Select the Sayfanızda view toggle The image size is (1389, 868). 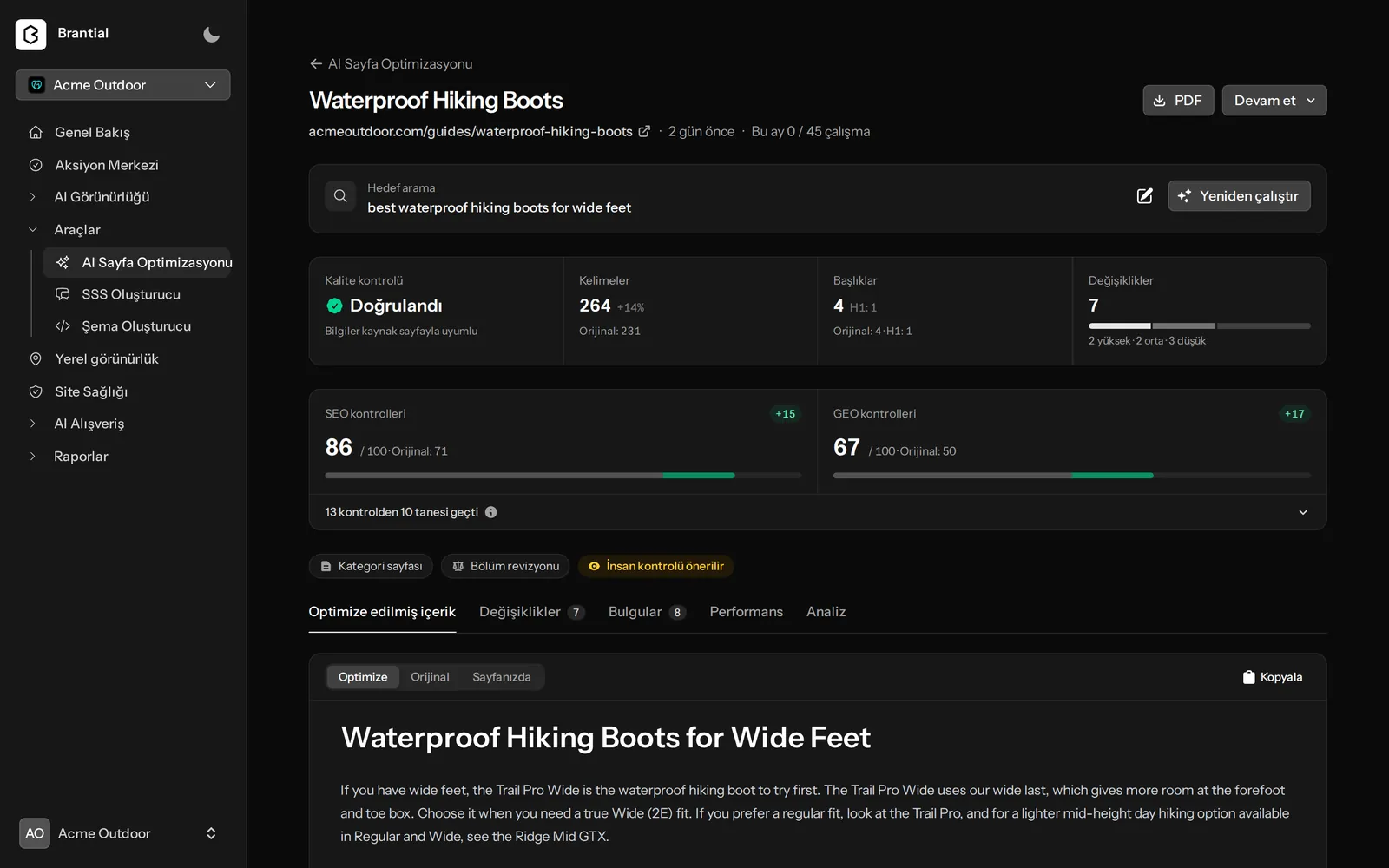(x=501, y=677)
